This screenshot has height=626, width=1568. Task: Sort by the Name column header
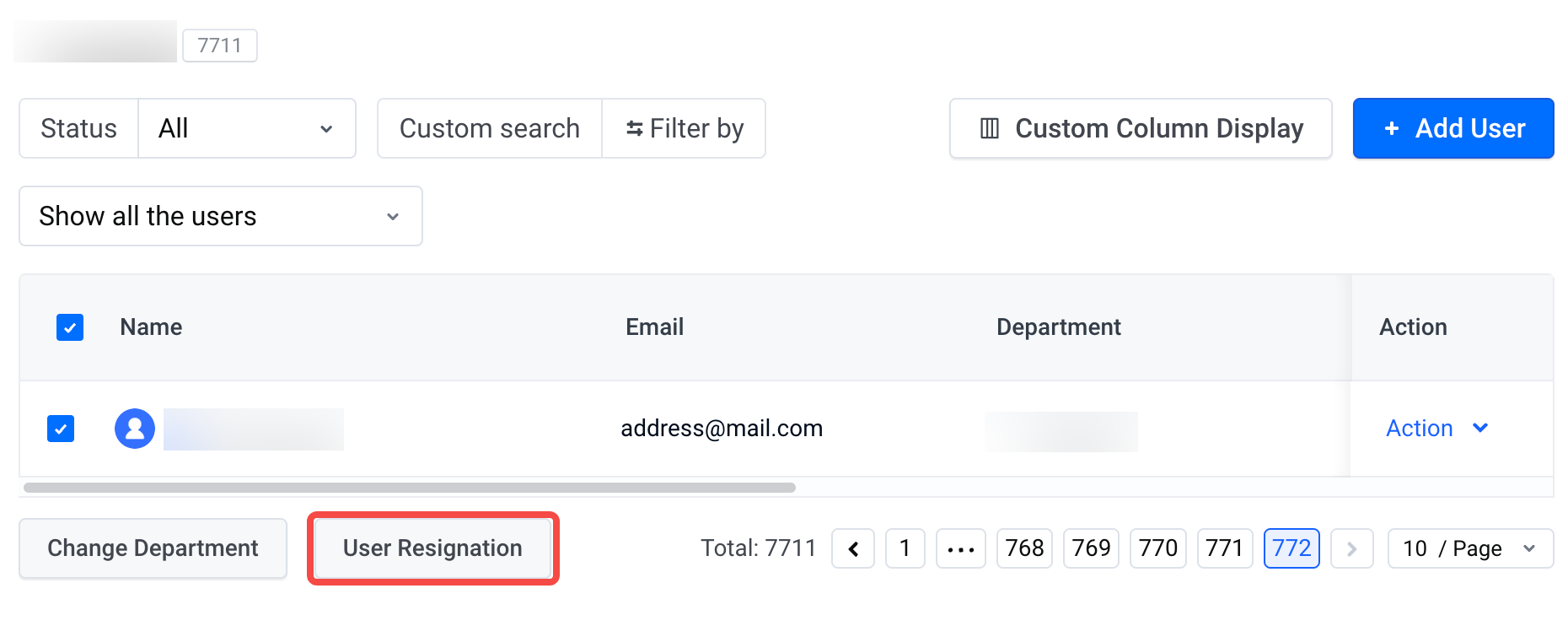(151, 327)
